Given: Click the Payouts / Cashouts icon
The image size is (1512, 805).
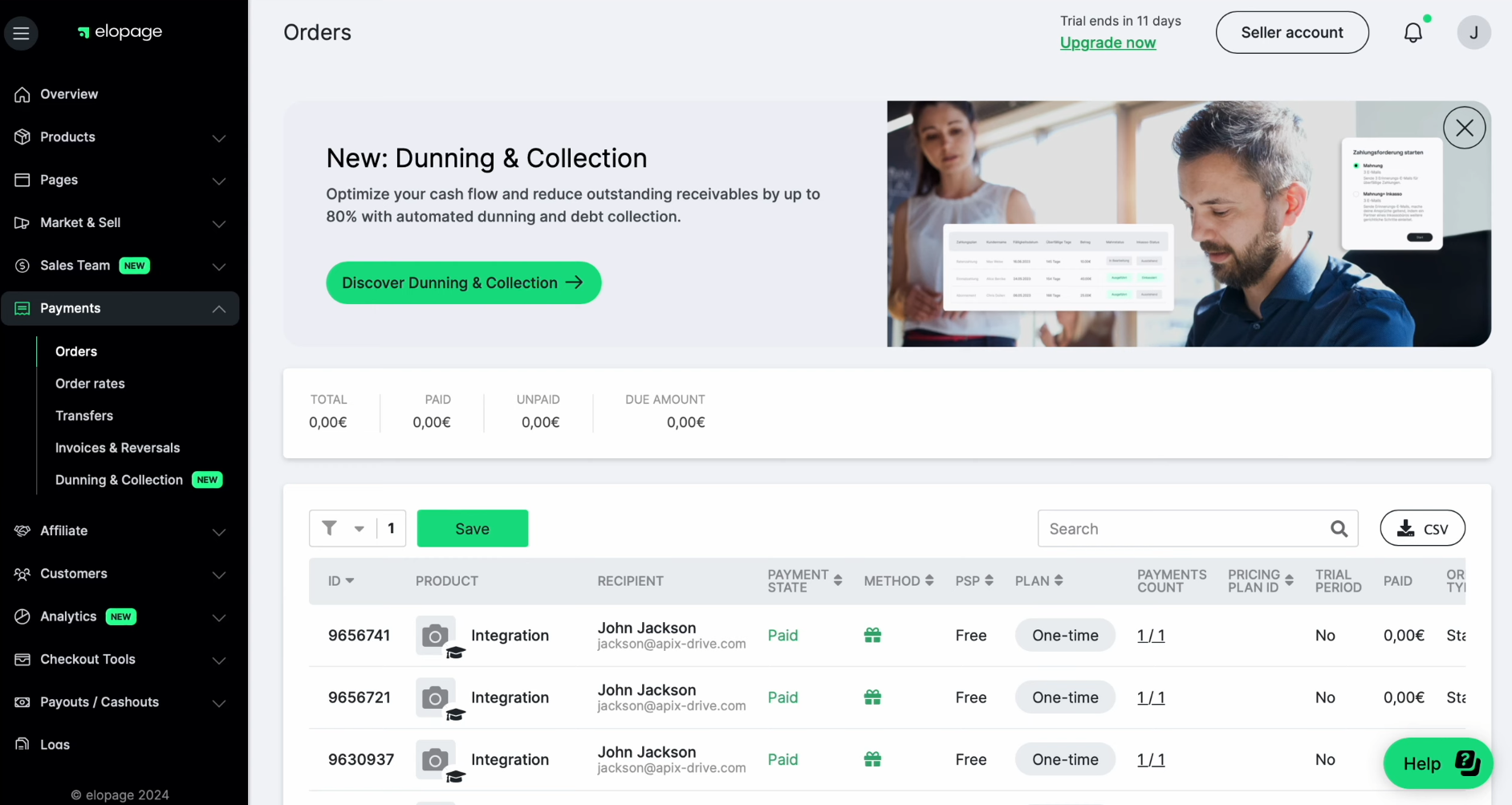Looking at the screenshot, I should point(22,702).
